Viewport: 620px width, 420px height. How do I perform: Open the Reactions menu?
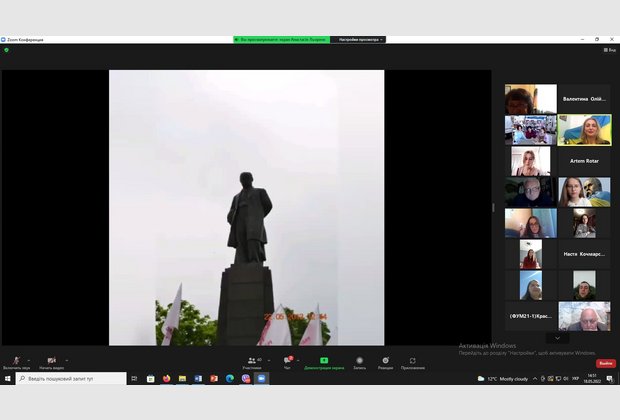point(385,361)
